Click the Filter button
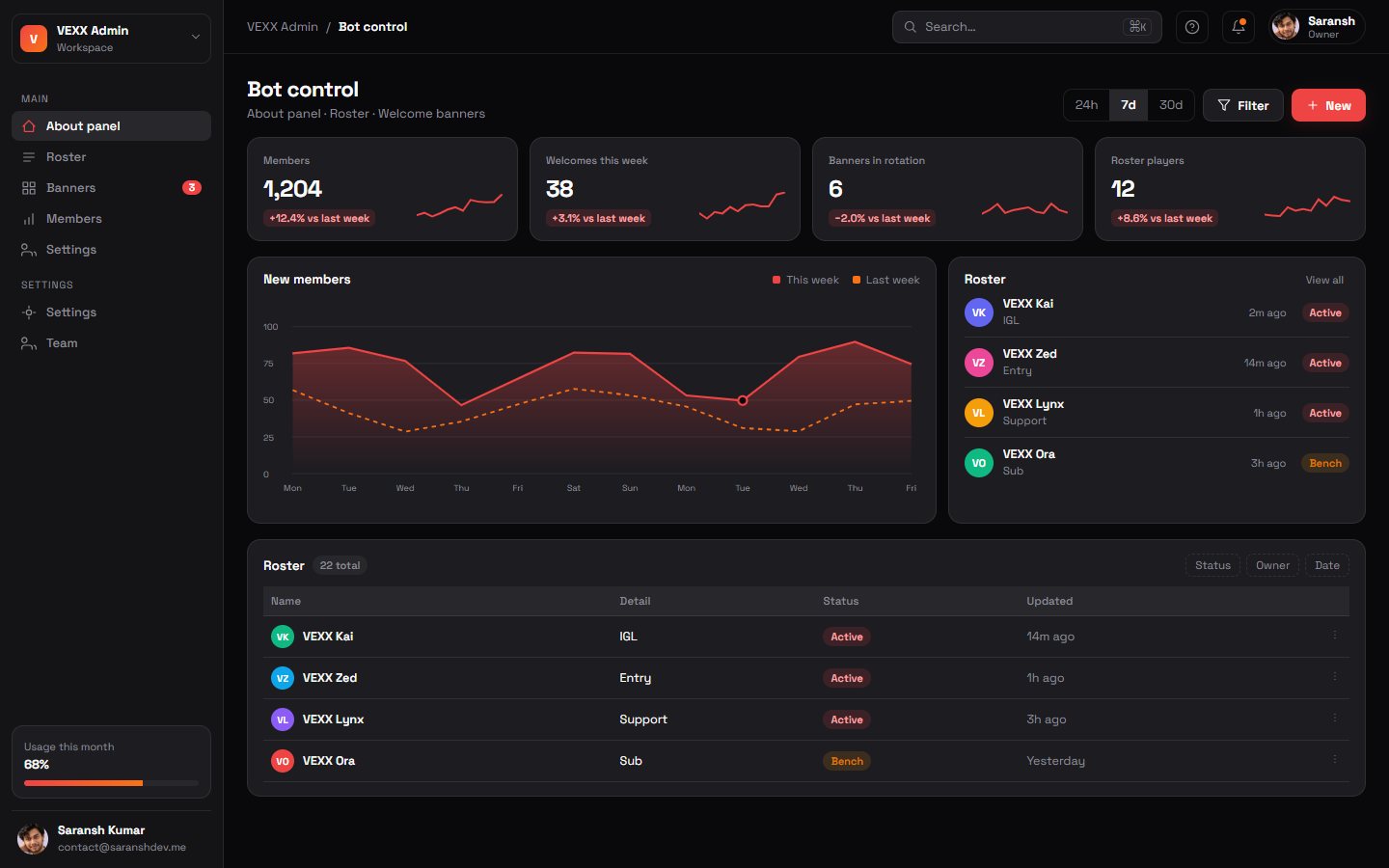 point(1242,105)
